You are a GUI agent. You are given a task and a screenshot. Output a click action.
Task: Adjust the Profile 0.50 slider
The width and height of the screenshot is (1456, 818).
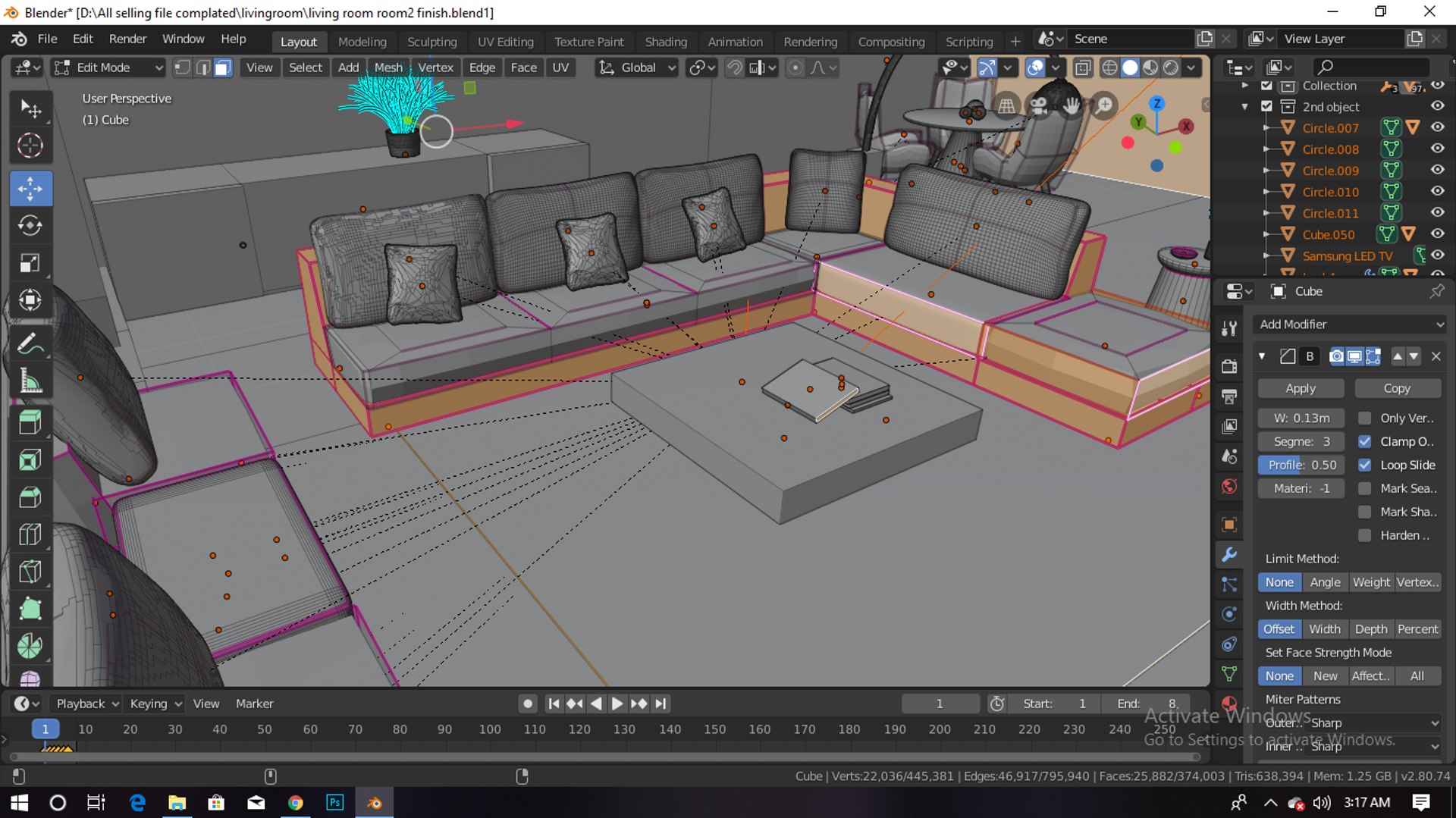[1301, 465]
